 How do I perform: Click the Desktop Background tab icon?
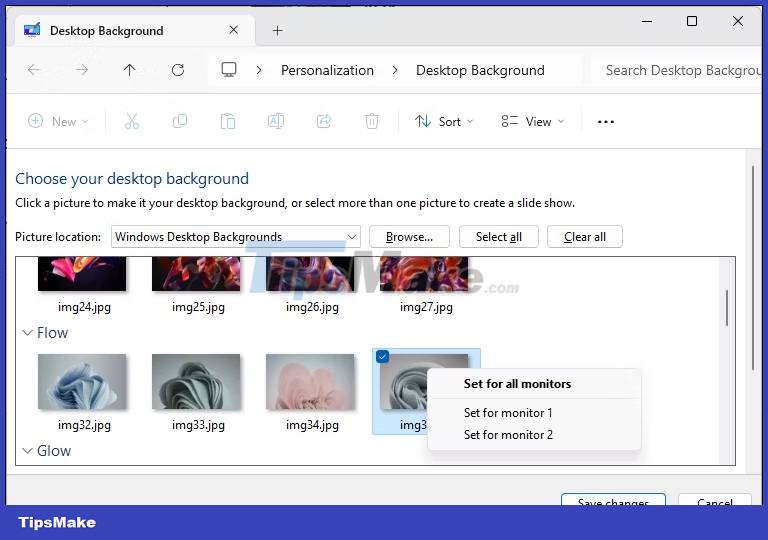point(32,30)
